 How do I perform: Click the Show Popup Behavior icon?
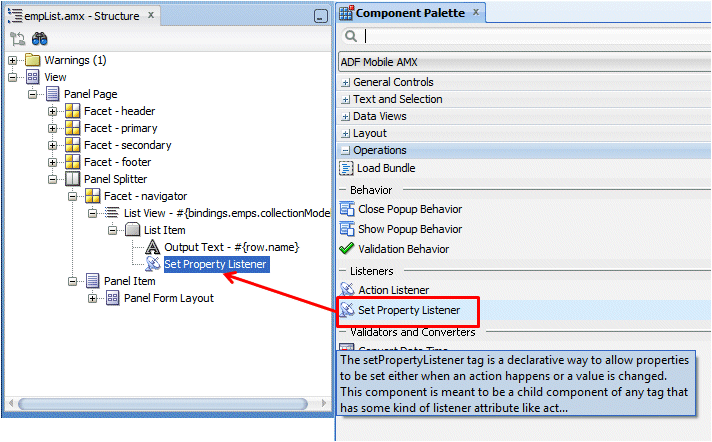(347, 229)
